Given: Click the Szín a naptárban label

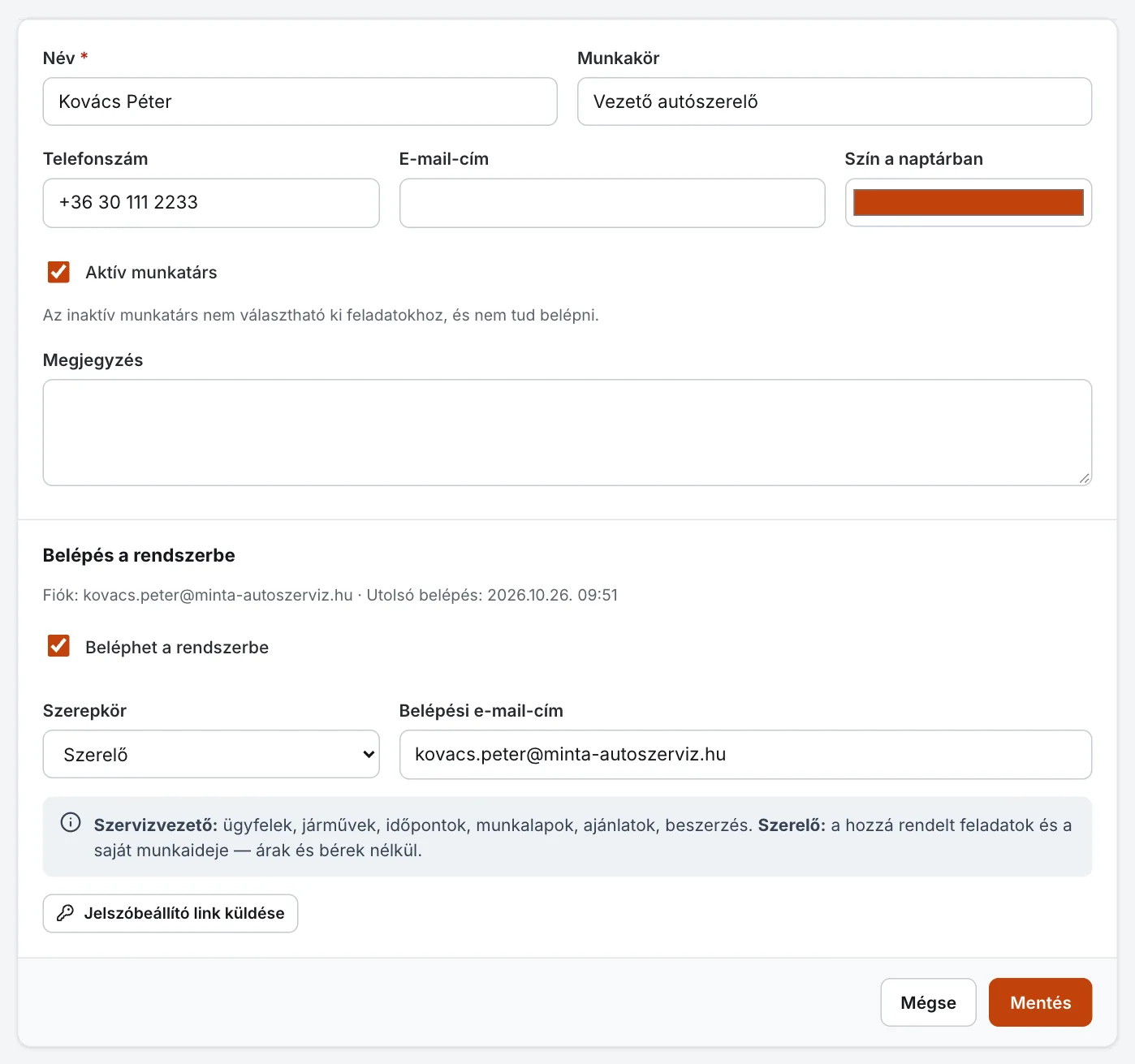Looking at the screenshot, I should click(913, 159).
